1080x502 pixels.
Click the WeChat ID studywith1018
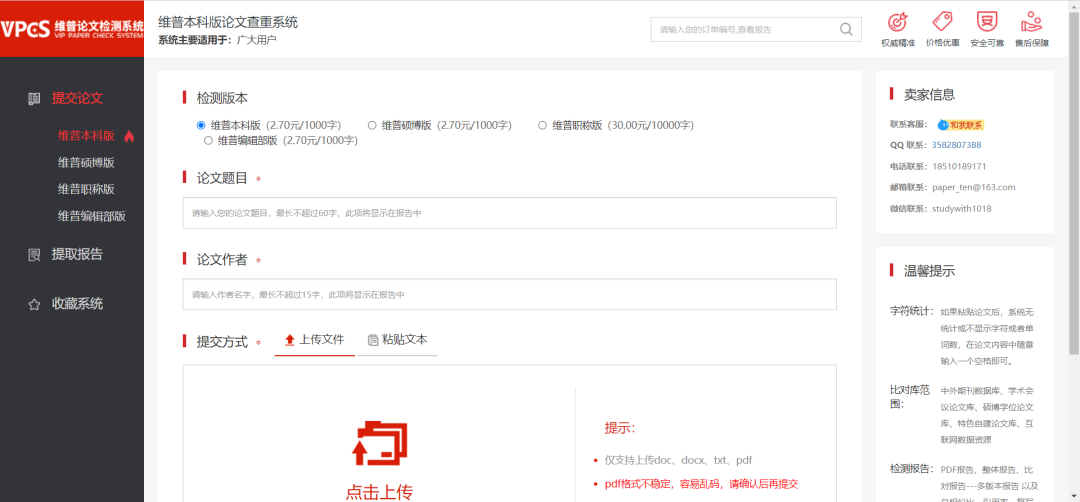962,209
